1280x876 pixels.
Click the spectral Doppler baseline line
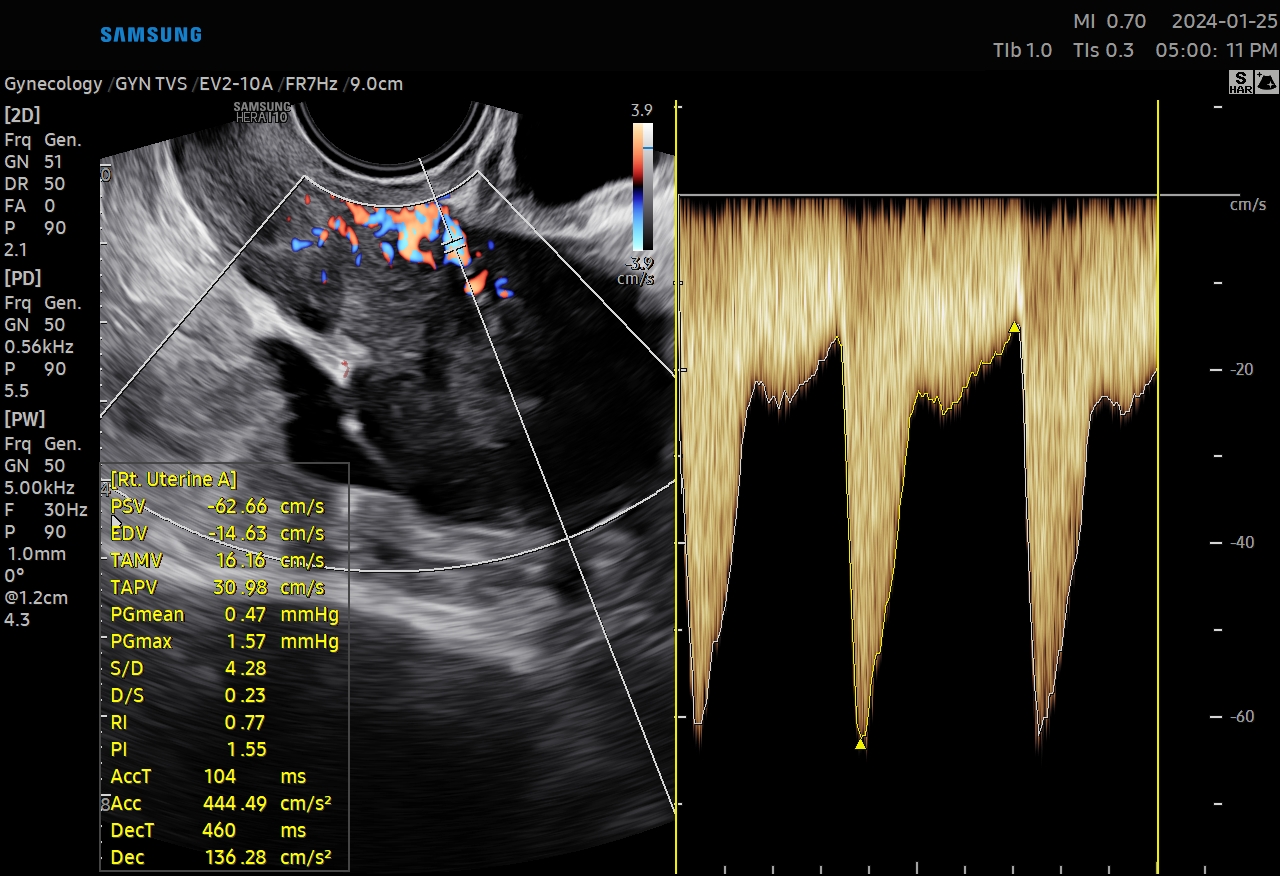[917, 196]
